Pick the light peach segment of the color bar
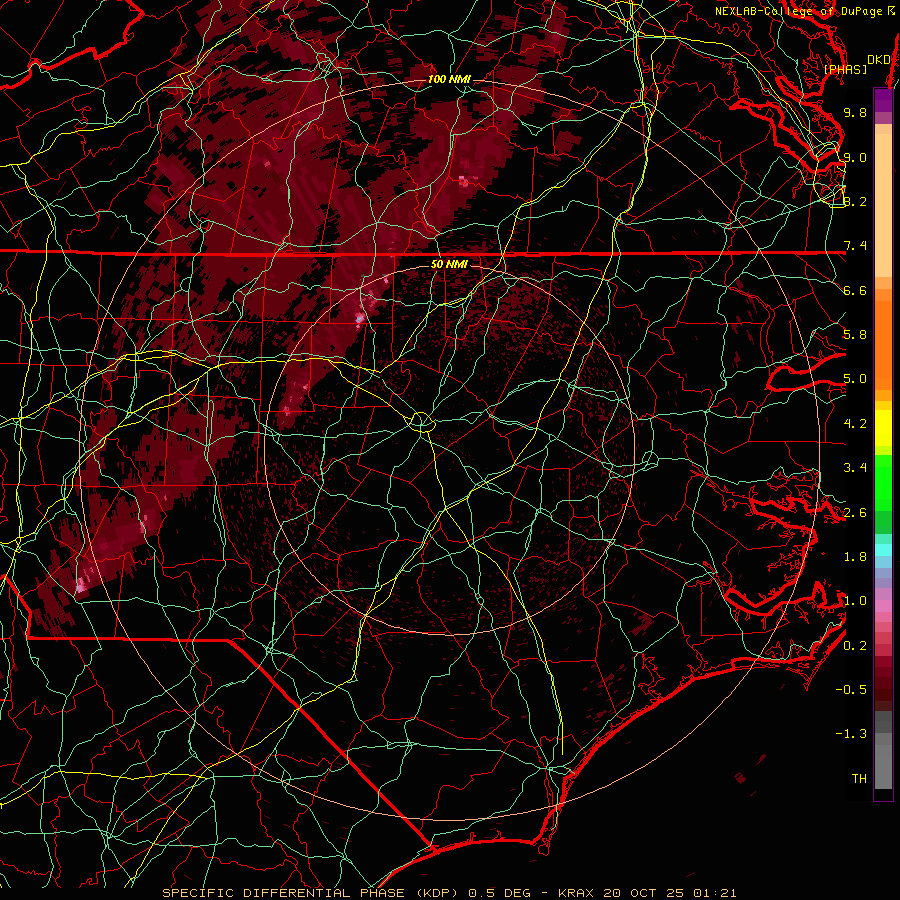 883,205
